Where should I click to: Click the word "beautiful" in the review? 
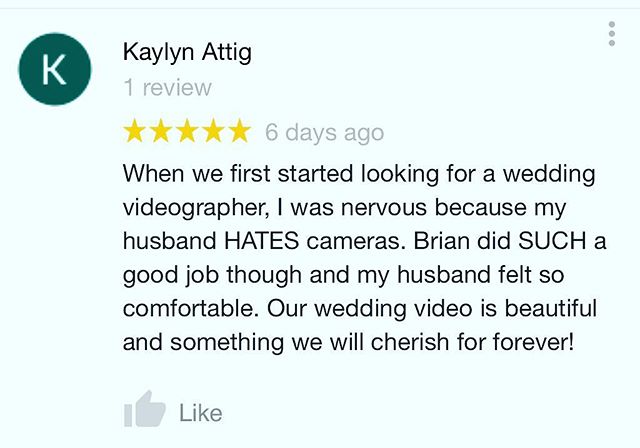[551, 308]
